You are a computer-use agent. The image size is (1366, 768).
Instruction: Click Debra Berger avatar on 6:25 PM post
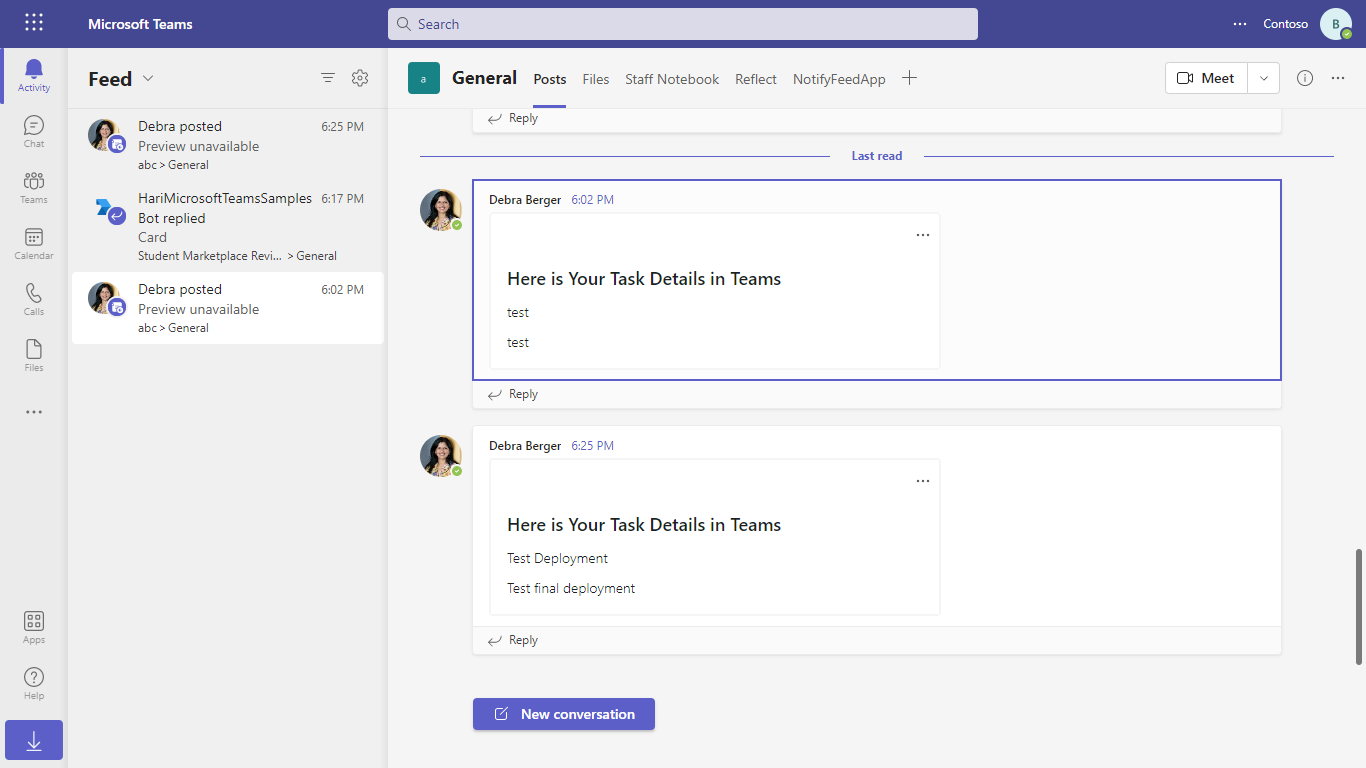coord(440,456)
